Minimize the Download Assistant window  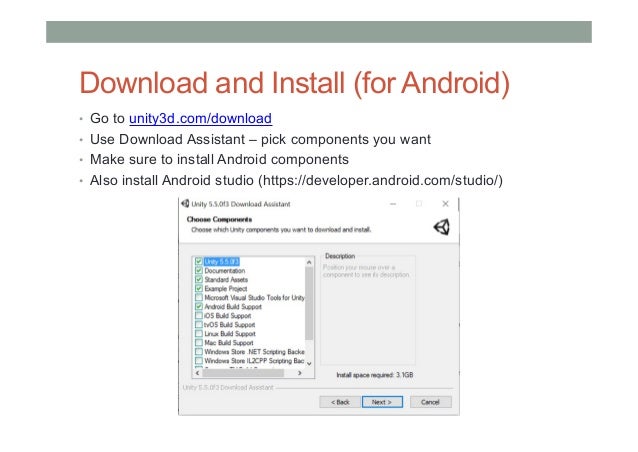pyautogui.click(x=393, y=203)
